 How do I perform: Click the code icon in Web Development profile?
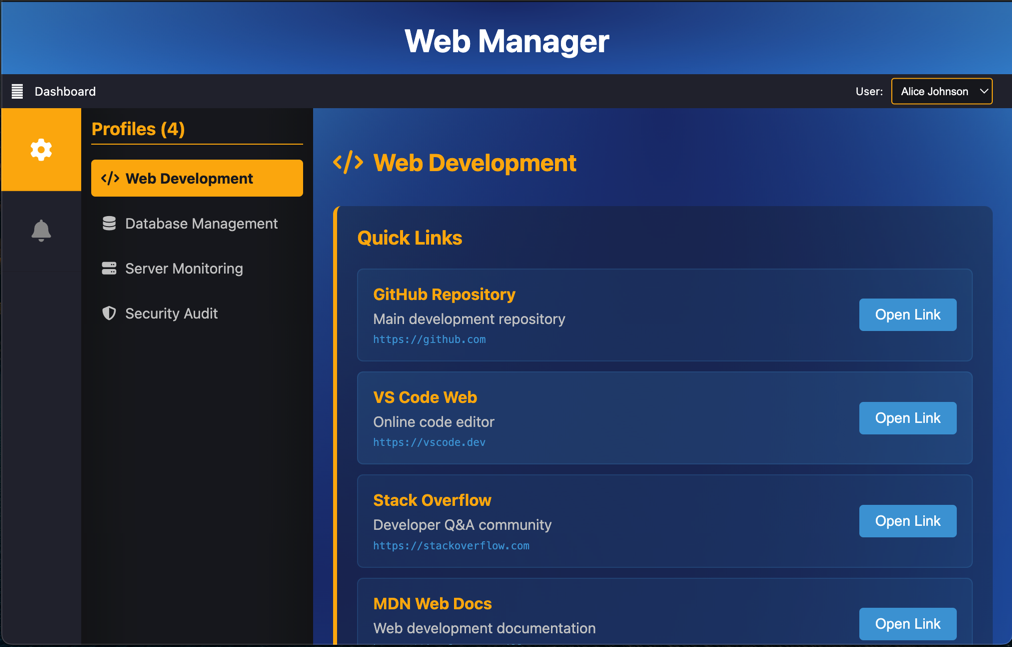pos(110,179)
